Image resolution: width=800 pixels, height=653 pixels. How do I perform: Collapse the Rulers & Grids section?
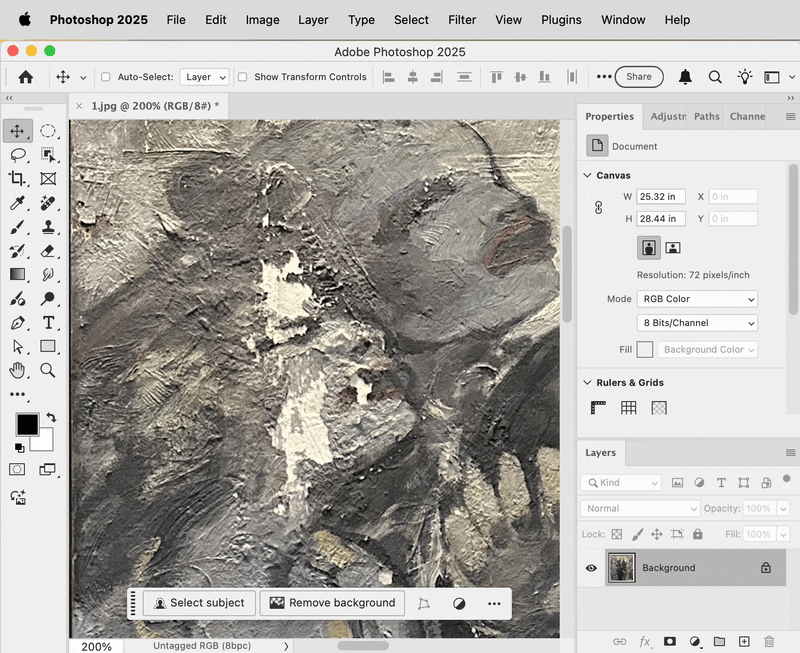(x=587, y=382)
